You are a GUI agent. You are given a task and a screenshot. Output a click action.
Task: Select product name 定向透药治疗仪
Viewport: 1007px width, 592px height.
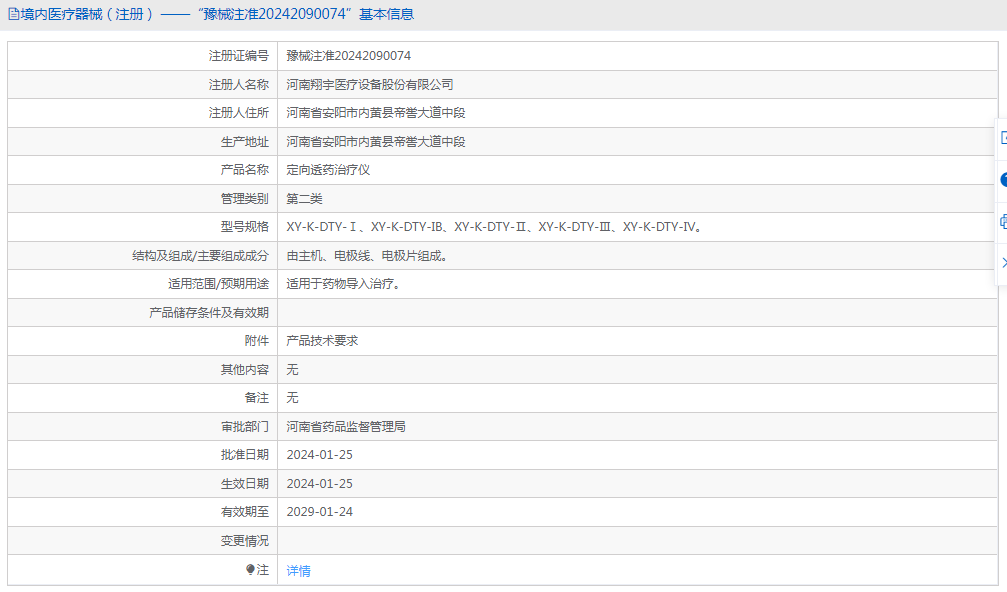click(328, 170)
